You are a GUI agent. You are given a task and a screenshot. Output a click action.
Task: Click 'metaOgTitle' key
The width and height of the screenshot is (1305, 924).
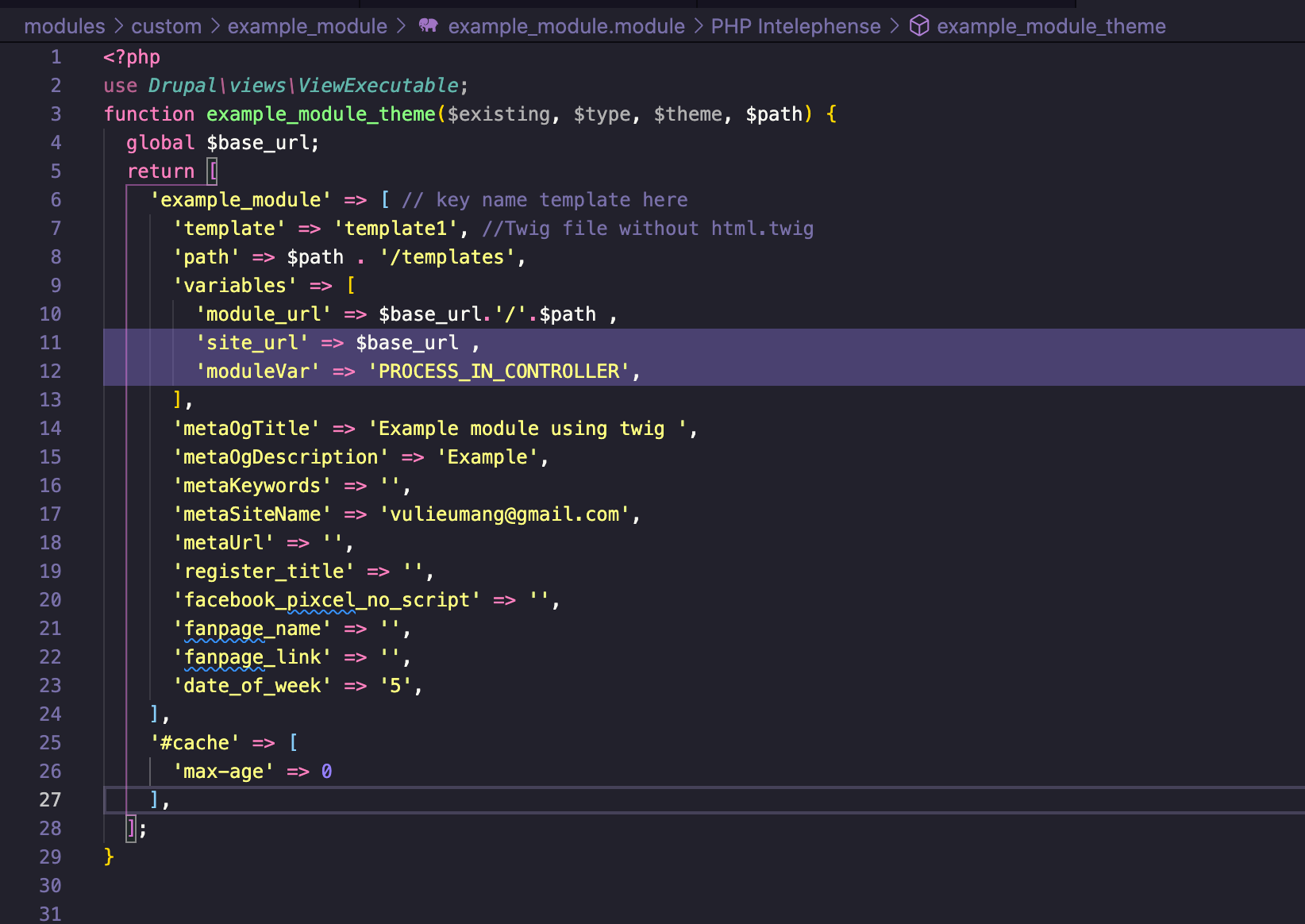click(x=246, y=429)
